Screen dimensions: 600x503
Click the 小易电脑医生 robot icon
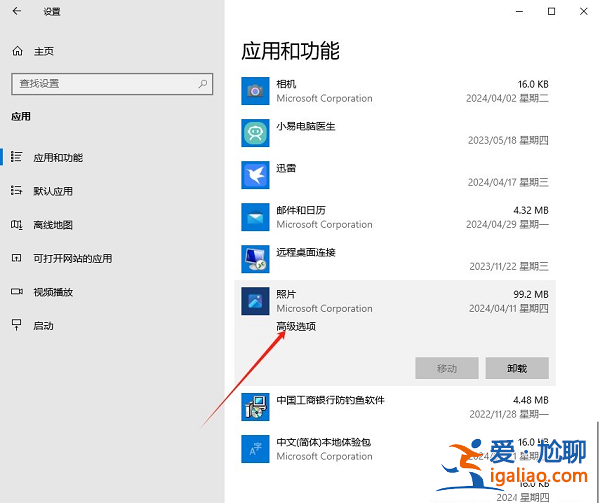[x=255, y=133]
